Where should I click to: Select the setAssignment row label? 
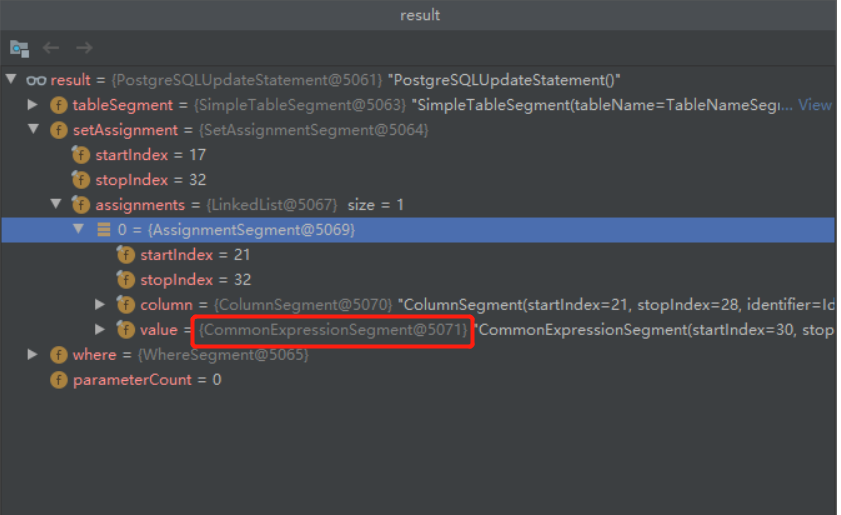pyautogui.click(x=125, y=130)
